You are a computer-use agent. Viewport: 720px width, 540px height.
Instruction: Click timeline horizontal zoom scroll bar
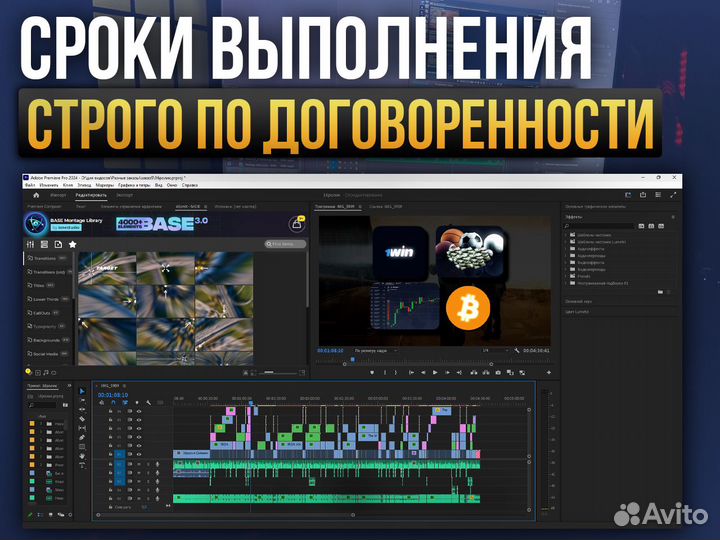tap(225, 515)
